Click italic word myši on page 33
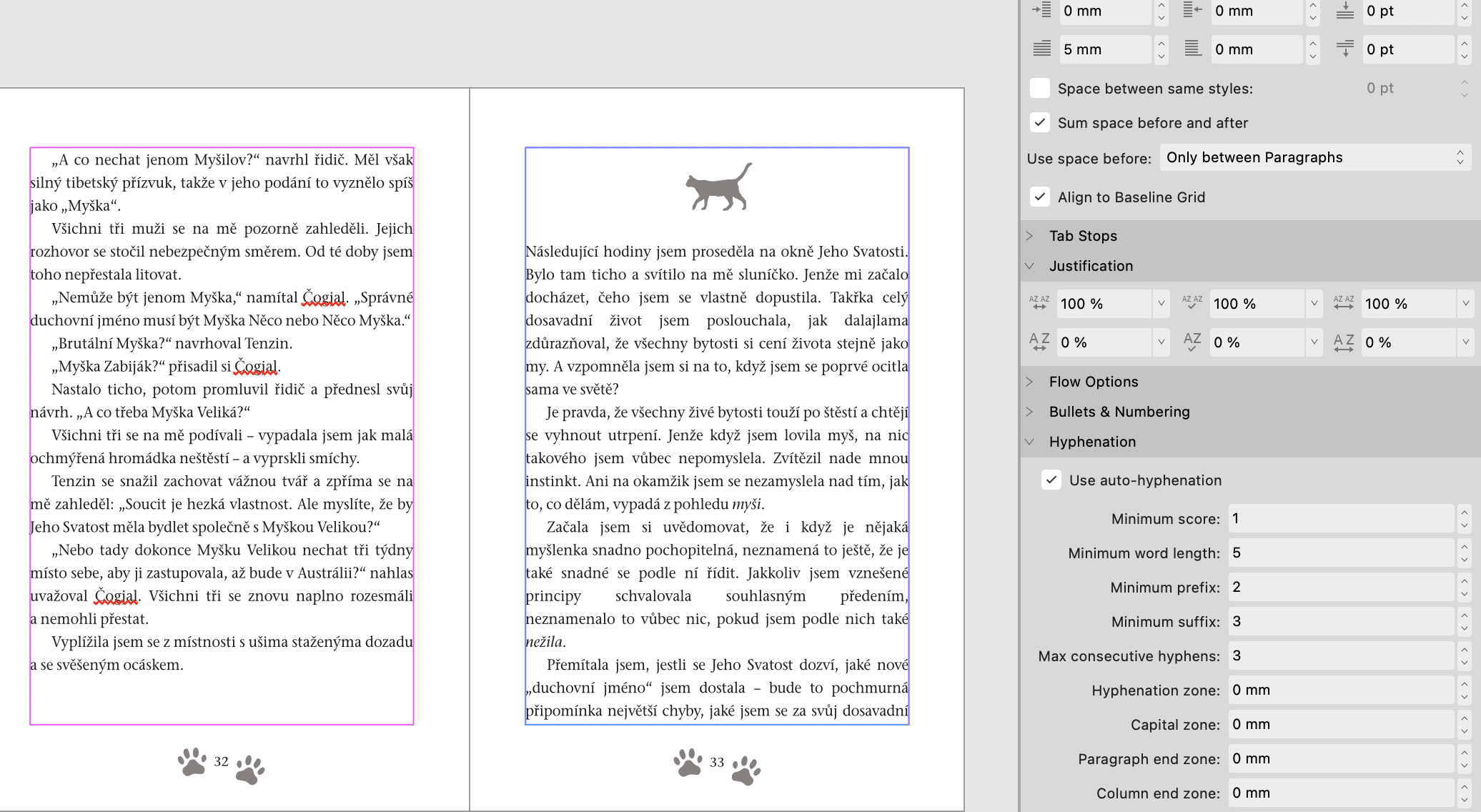Screen dimensions: 1481x812 click(747, 504)
